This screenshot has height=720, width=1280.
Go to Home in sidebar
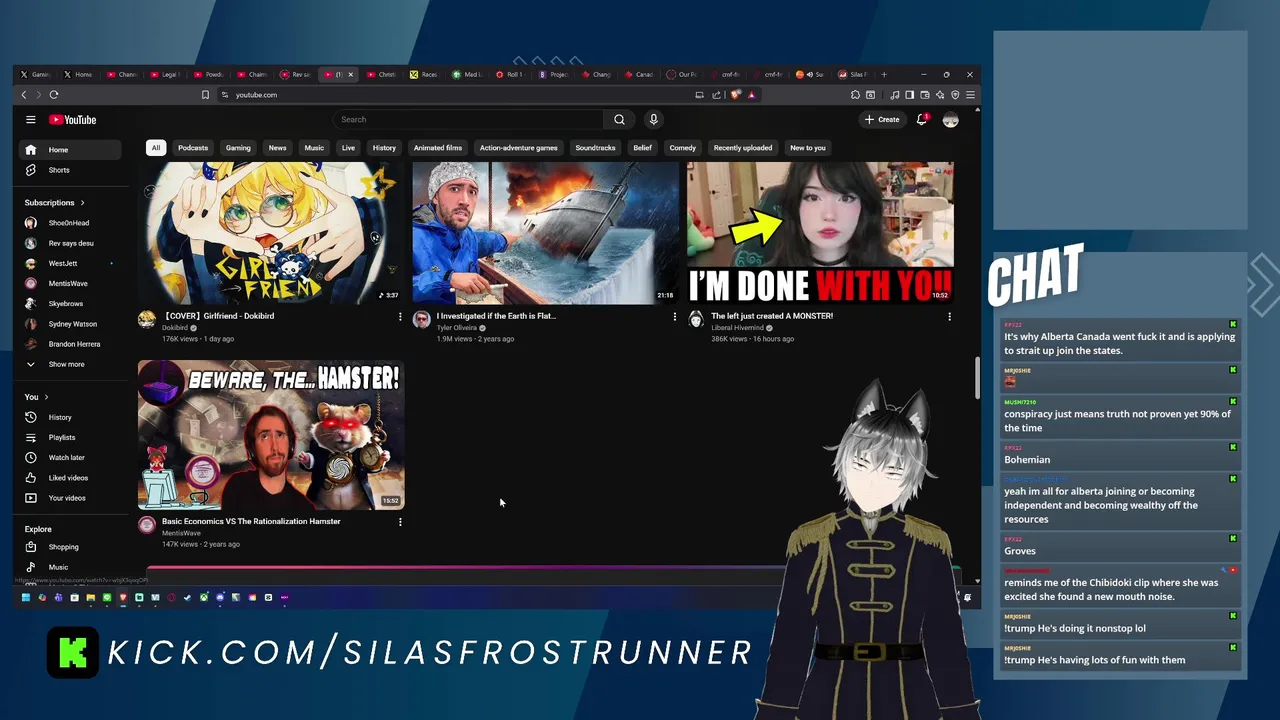tap(70, 150)
